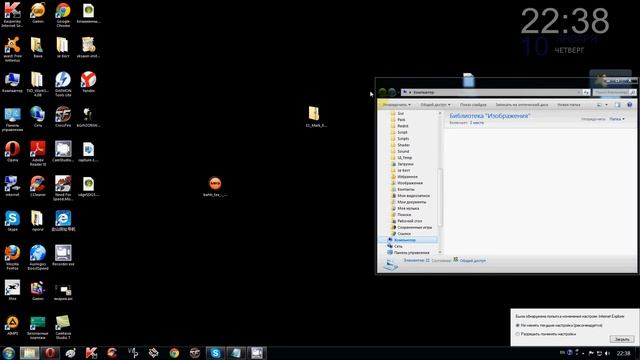
Task: Open Google Chrome desktop shortcut
Action: point(63,14)
